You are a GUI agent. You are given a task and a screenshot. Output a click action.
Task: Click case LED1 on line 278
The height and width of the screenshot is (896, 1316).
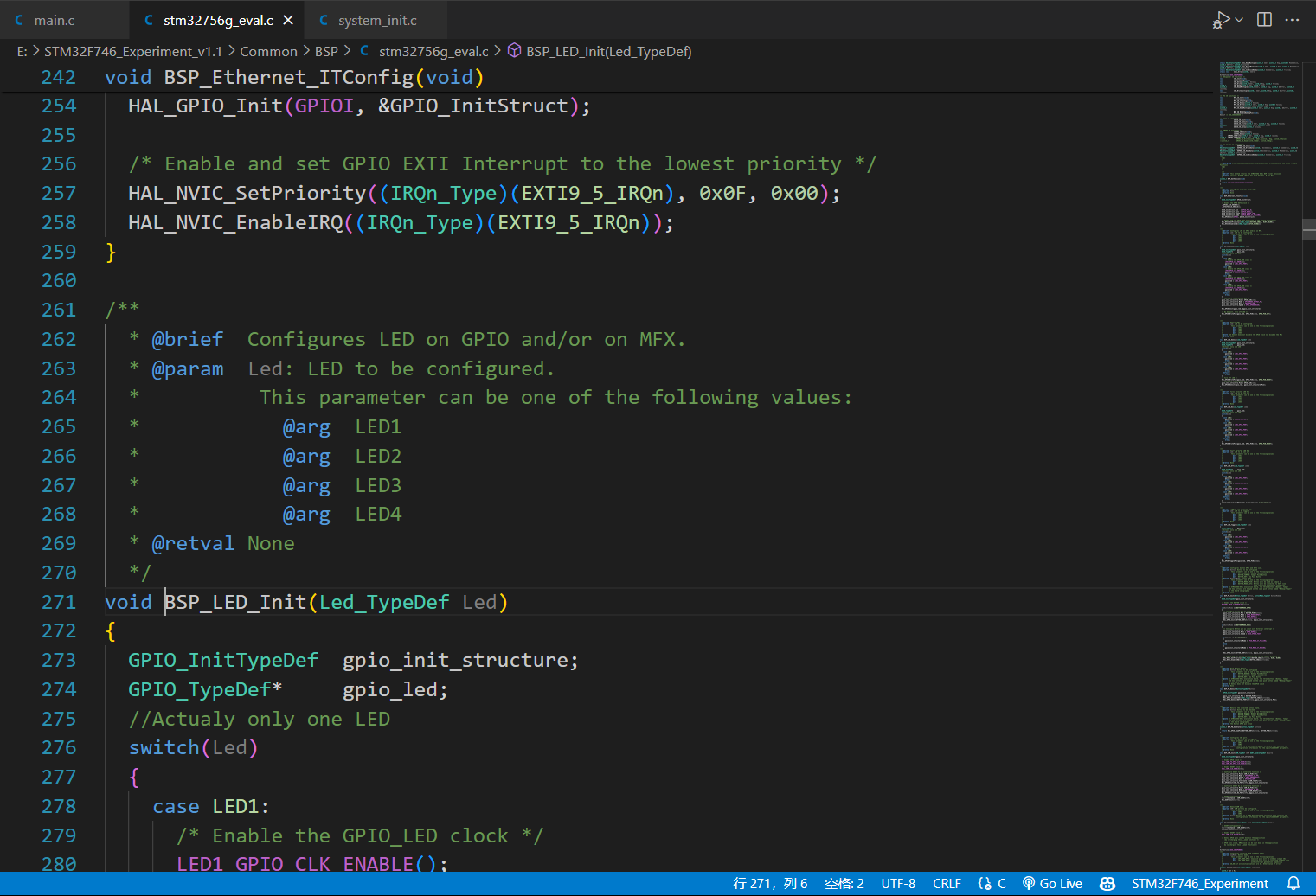(211, 807)
